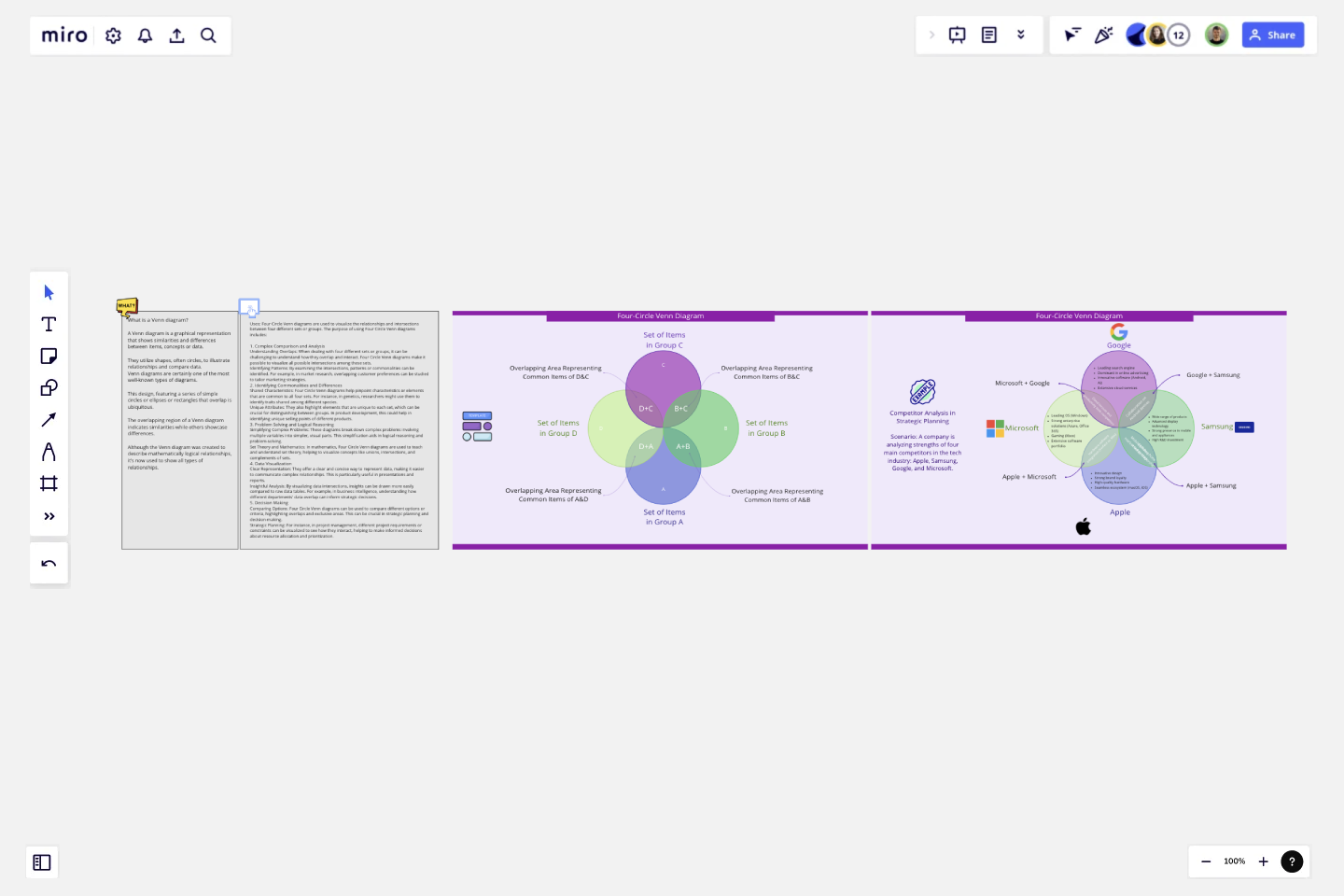Image resolution: width=1344 pixels, height=896 pixels.
Task: Expand the collapsed apps chevron near Presentation icon
Action: coord(931,35)
